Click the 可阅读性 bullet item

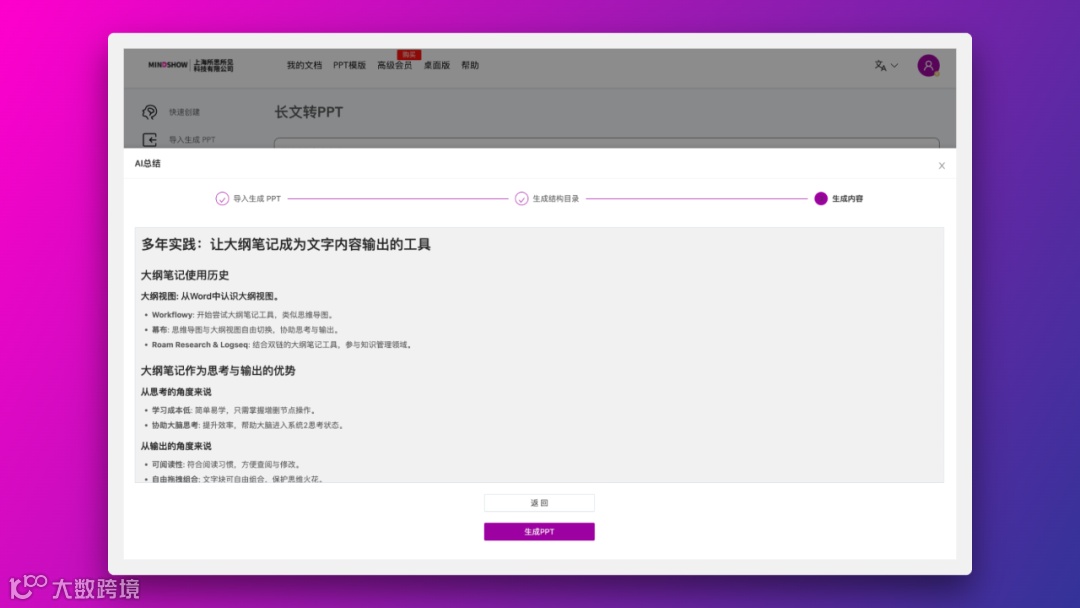tap(227, 465)
